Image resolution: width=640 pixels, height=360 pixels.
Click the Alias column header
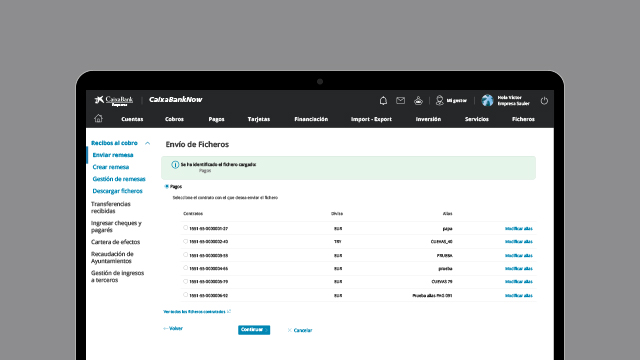[447, 213]
